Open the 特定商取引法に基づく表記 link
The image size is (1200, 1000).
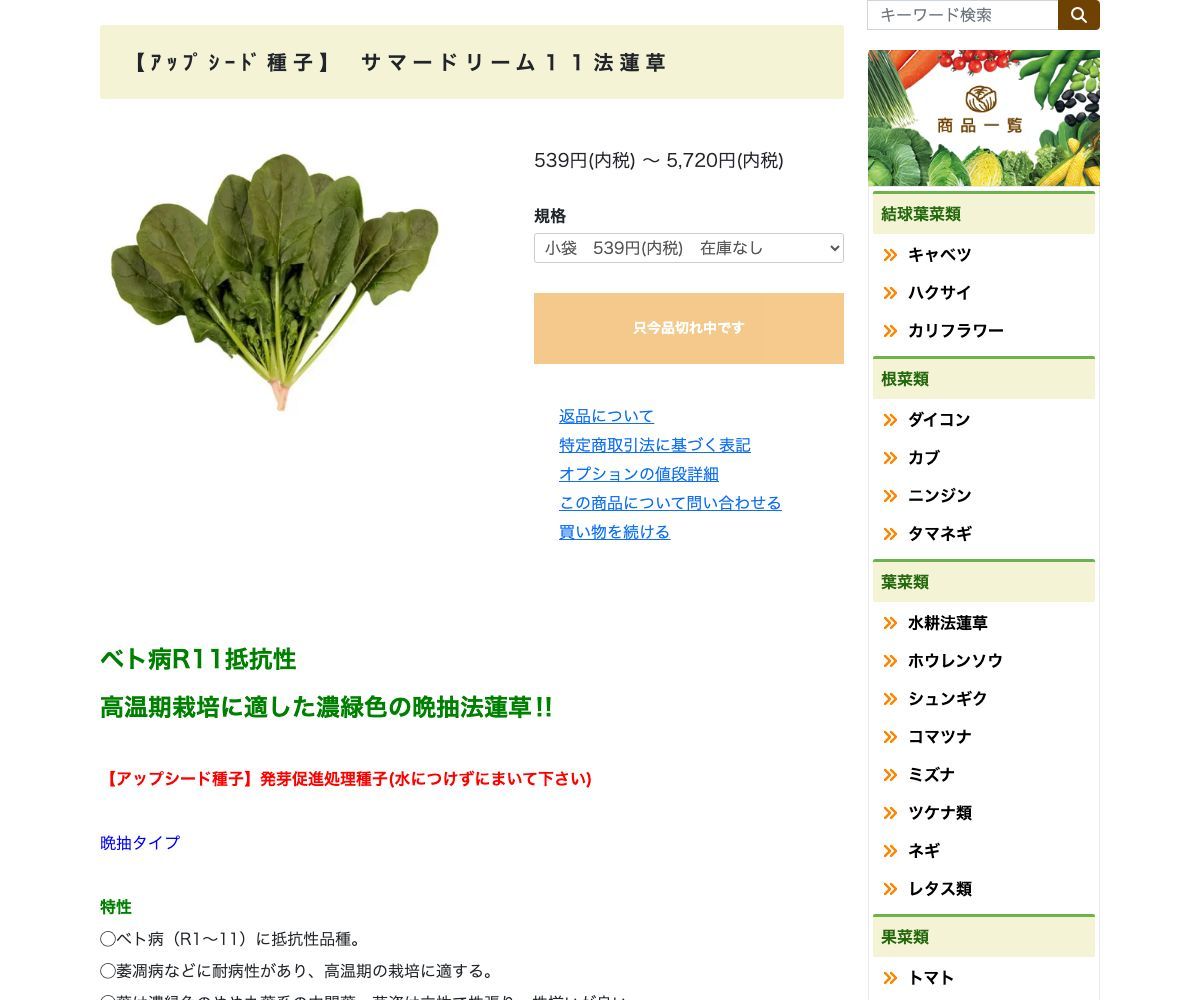[x=655, y=445]
